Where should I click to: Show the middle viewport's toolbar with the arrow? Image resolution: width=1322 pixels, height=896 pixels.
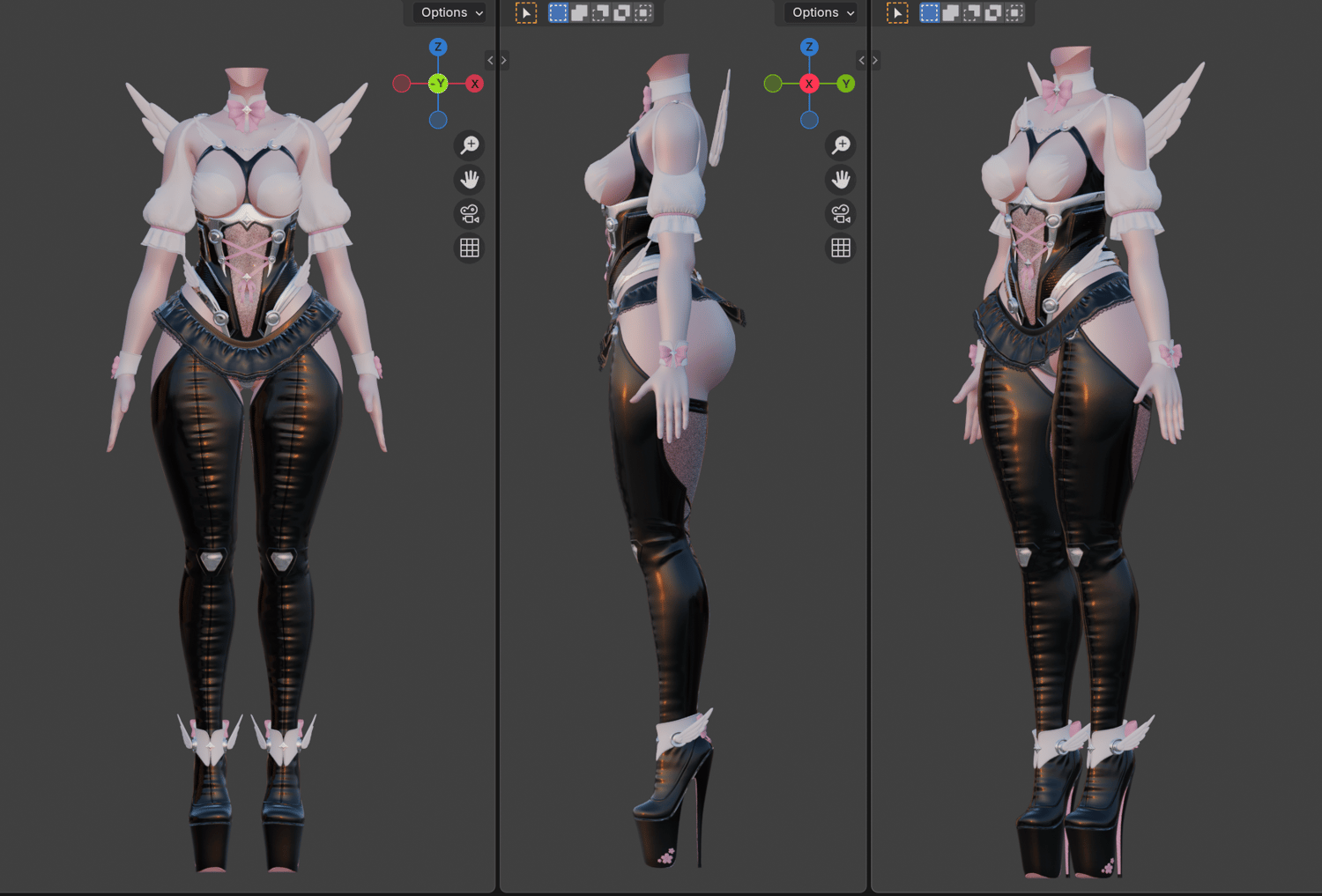click(x=504, y=61)
